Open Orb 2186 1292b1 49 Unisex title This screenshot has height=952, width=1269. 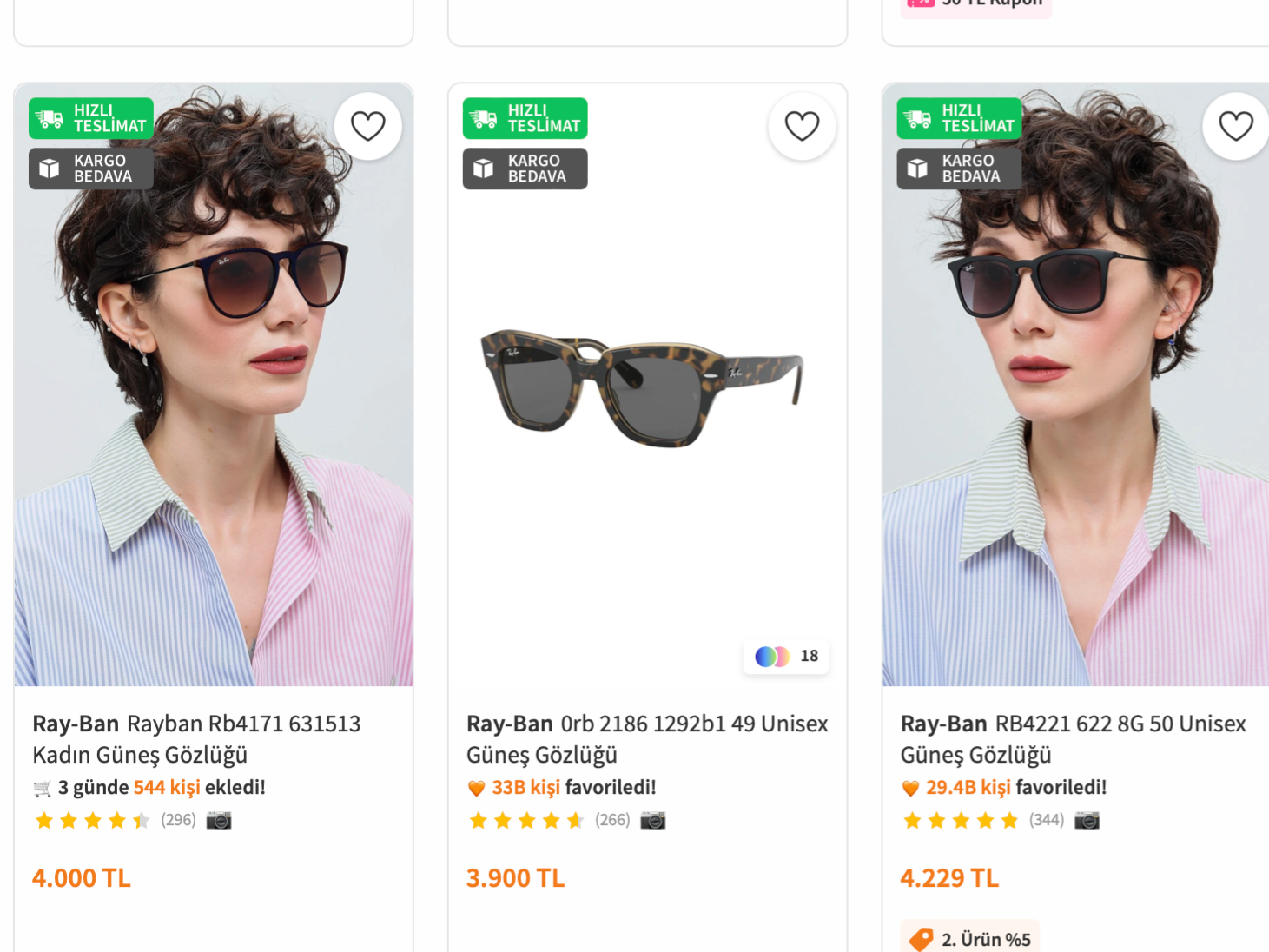click(647, 739)
